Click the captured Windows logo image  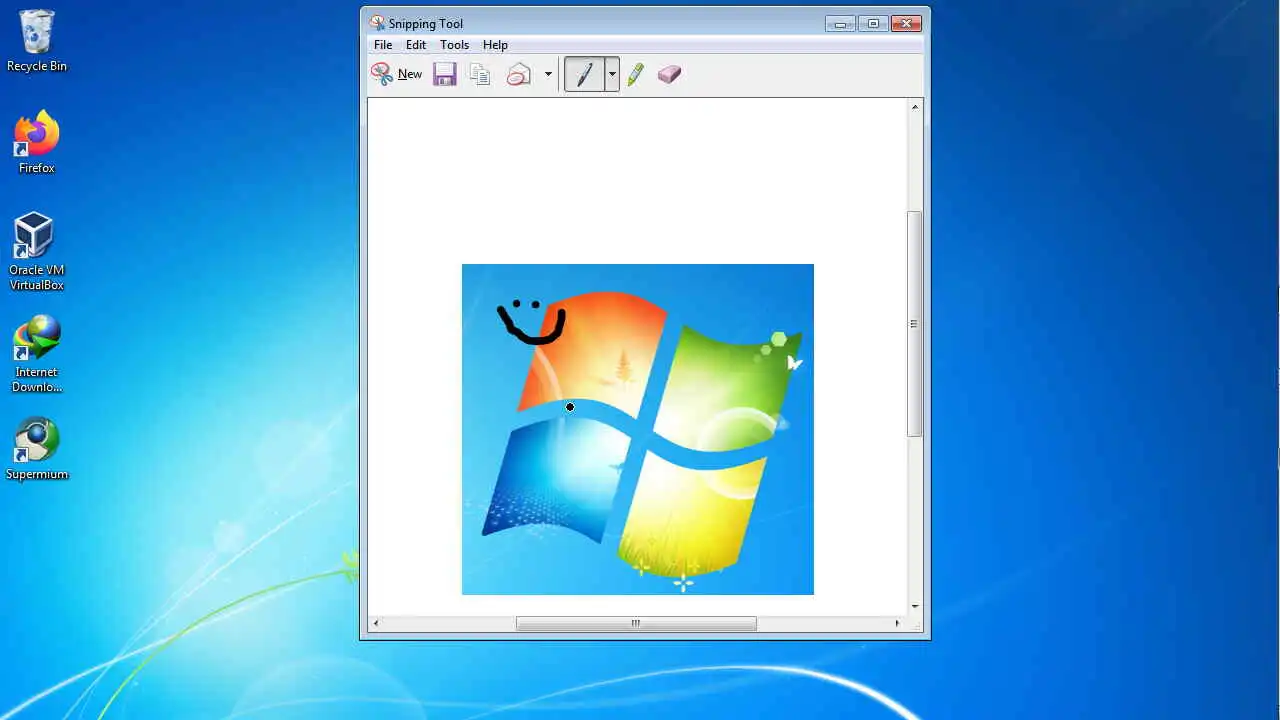[638, 429]
